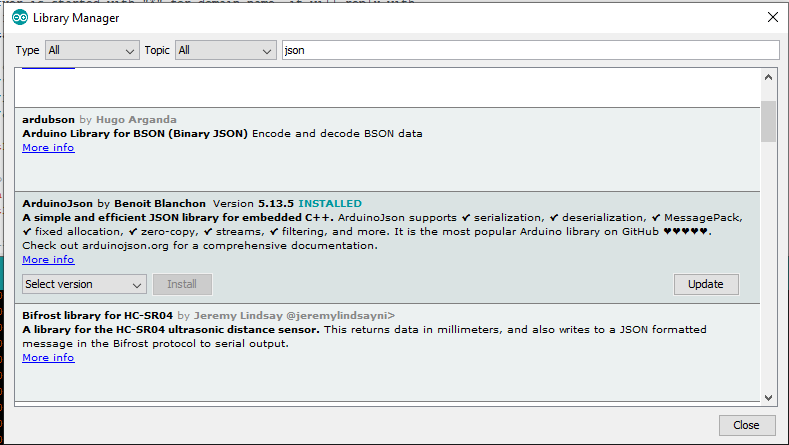Click the greyed Install button
789x445 pixels.
pos(182,284)
